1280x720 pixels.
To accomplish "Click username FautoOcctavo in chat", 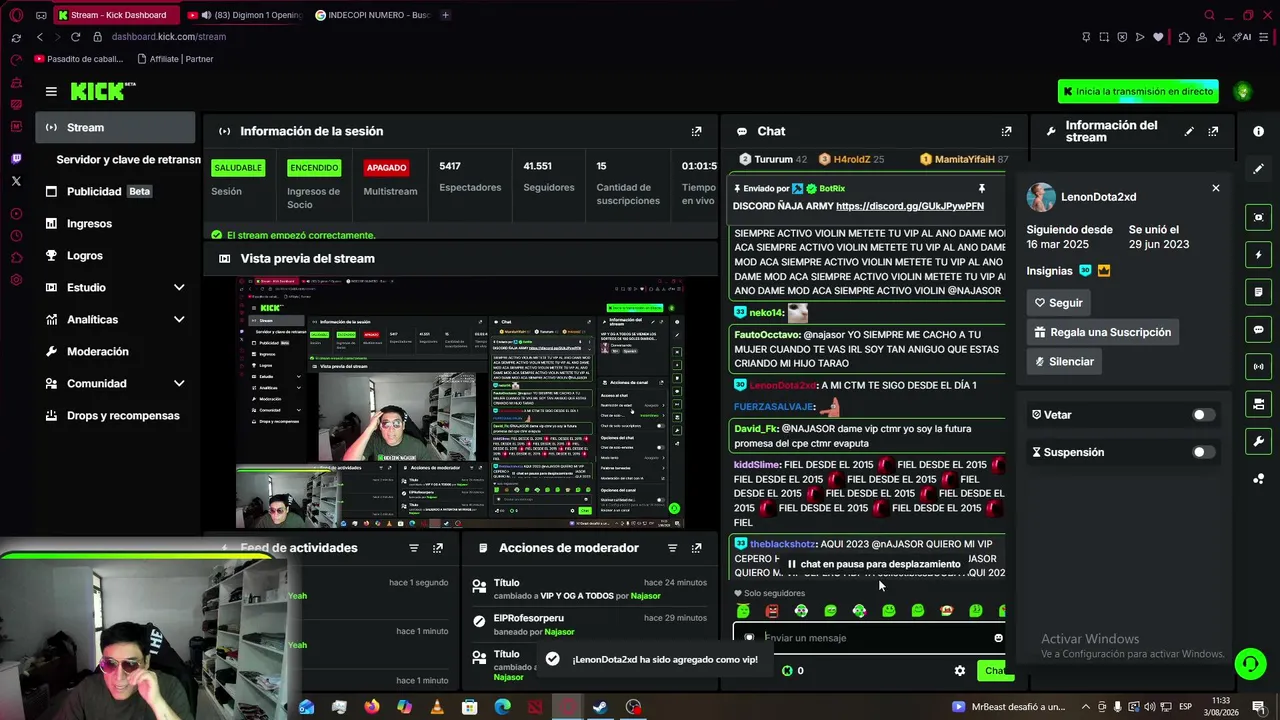I will (x=768, y=335).
